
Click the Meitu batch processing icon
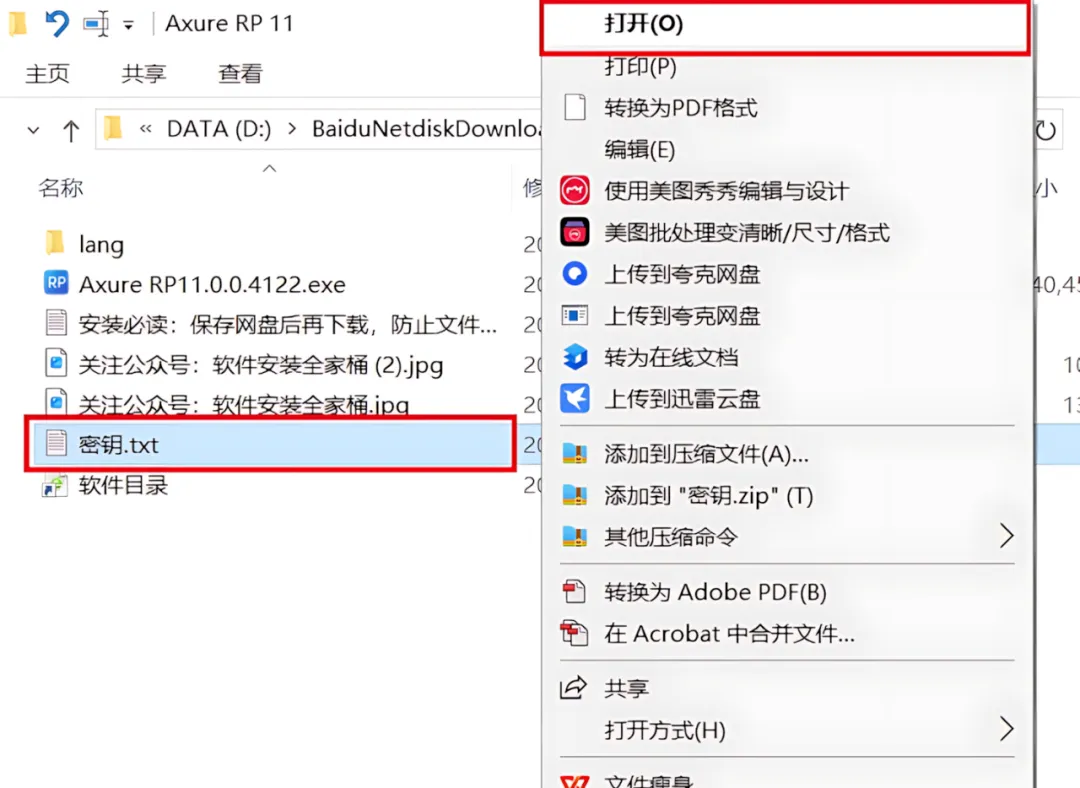coord(574,233)
